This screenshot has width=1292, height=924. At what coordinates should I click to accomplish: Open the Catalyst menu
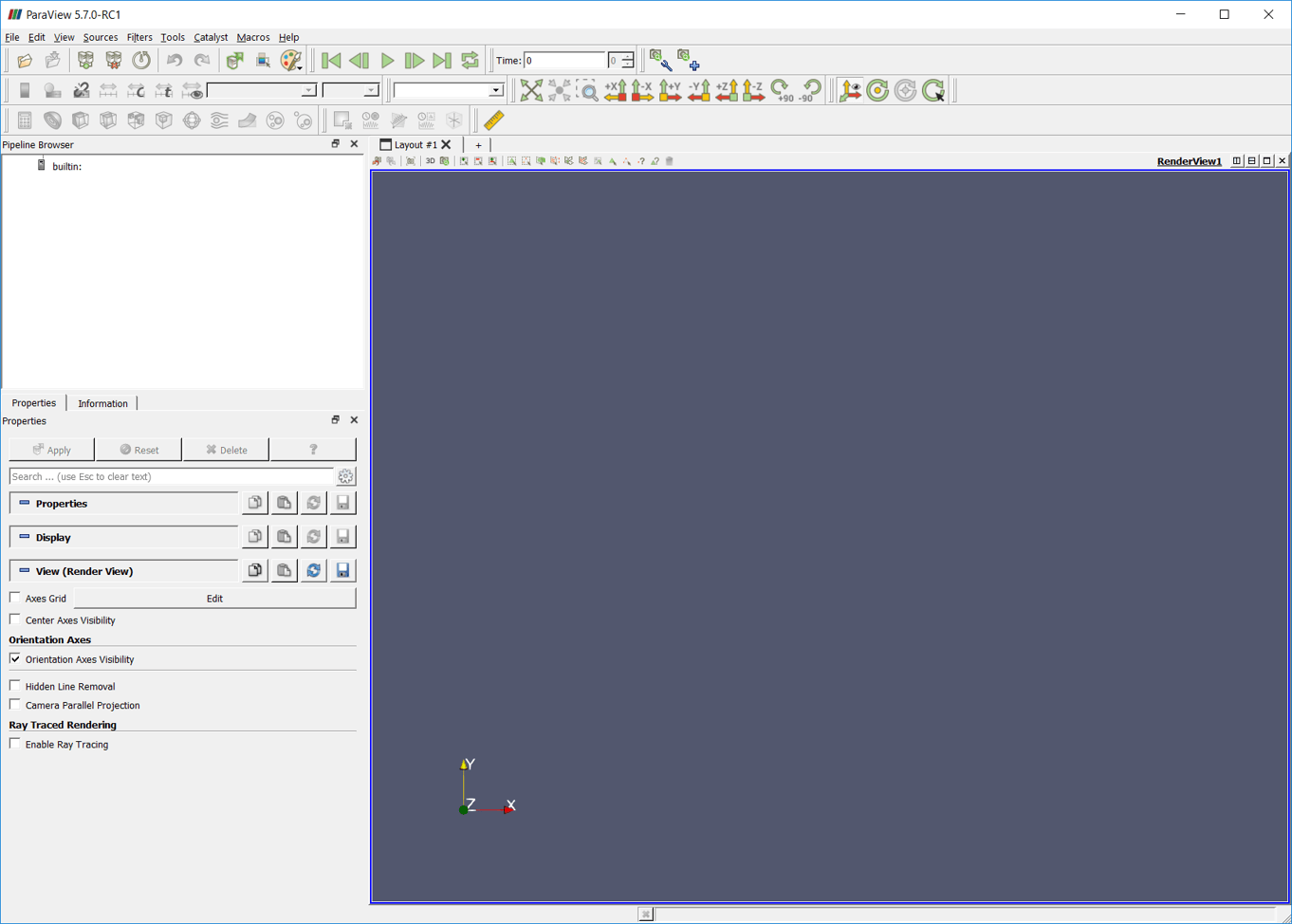211,37
